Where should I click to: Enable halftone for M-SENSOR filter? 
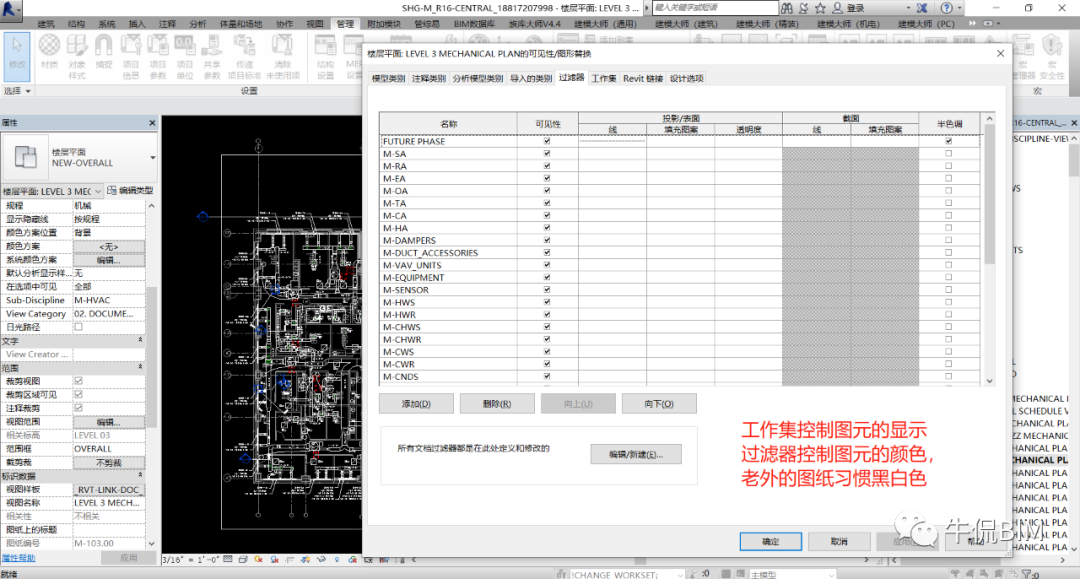point(948,289)
